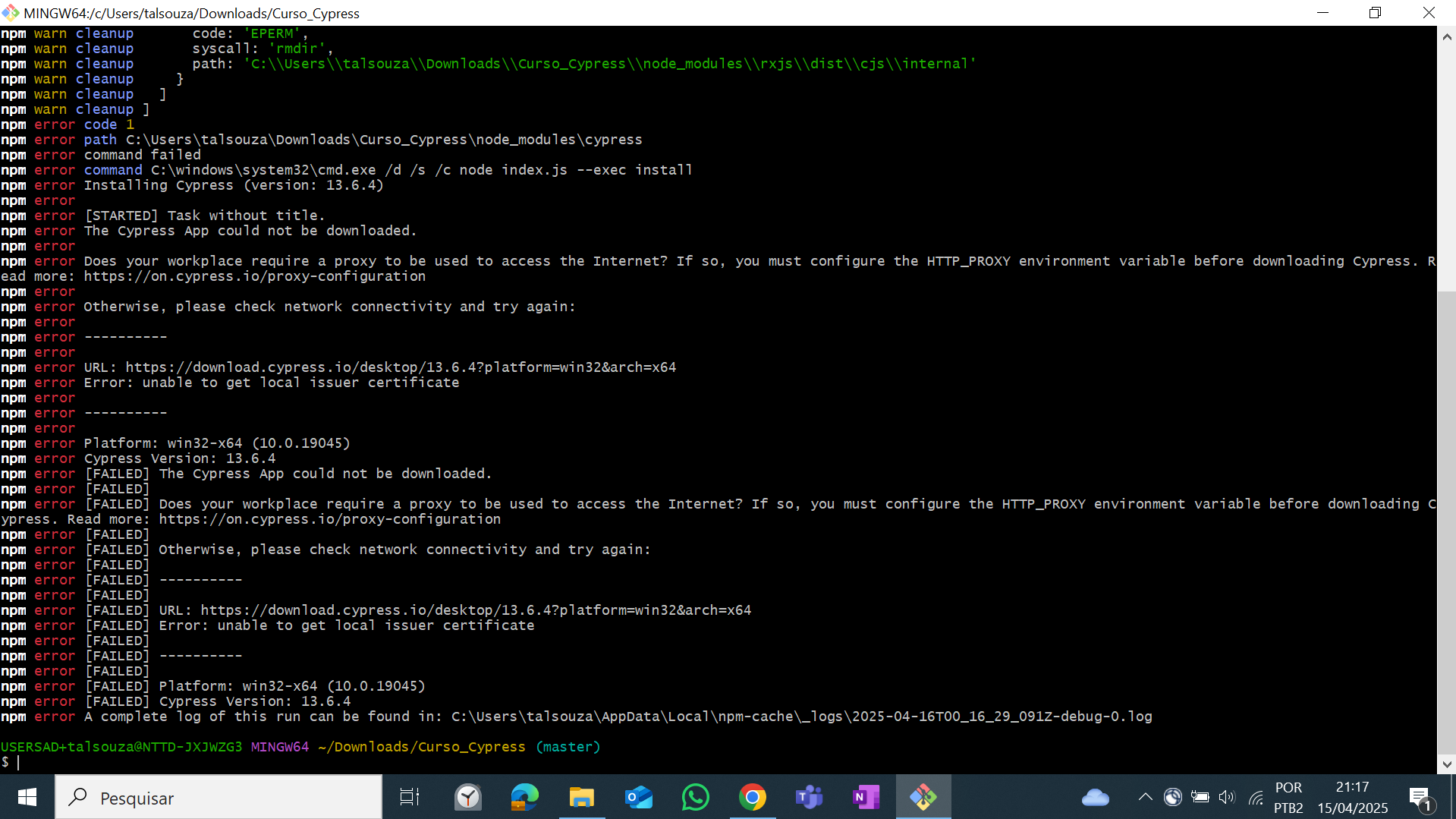Image resolution: width=1456 pixels, height=819 pixels.
Task: Open the Wi-Fi network tray icon
Action: (x=1256, y=797)
